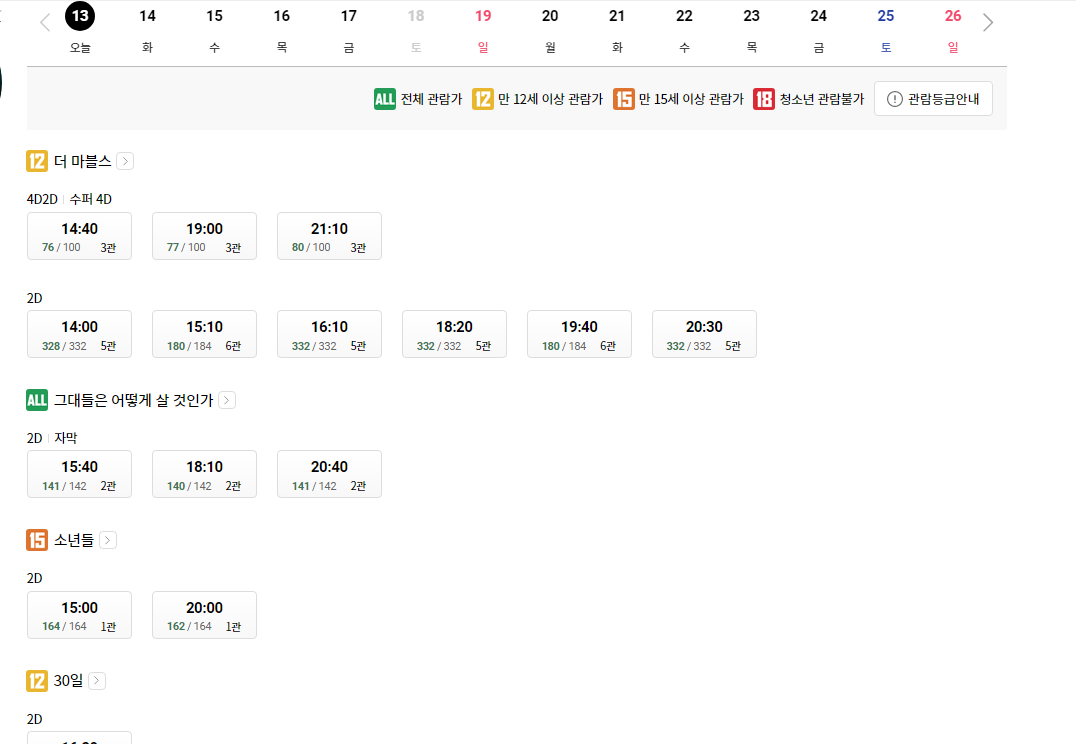Book 그대들은 어떻게 살 것인가 20:40 showtime

click(329, 474)
